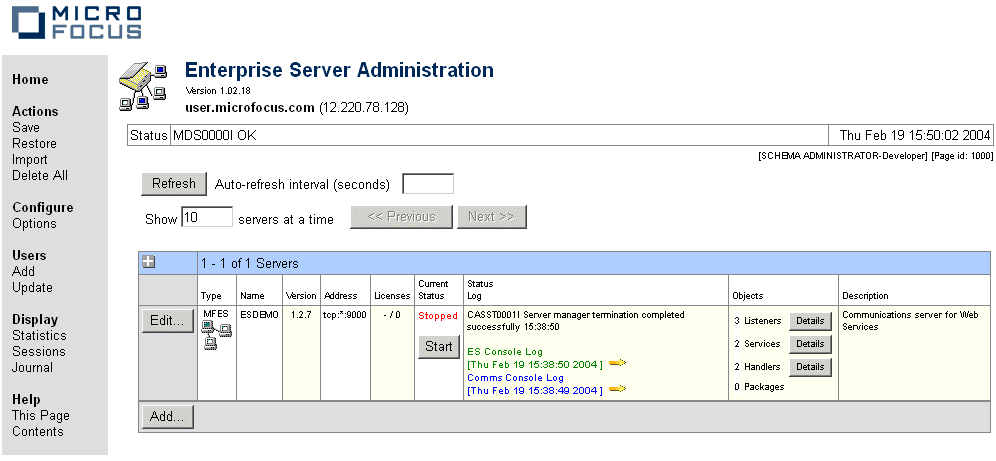Select Save under Actions
The image size is (996, 461).
pyautogui.click(x=25, y=127)
